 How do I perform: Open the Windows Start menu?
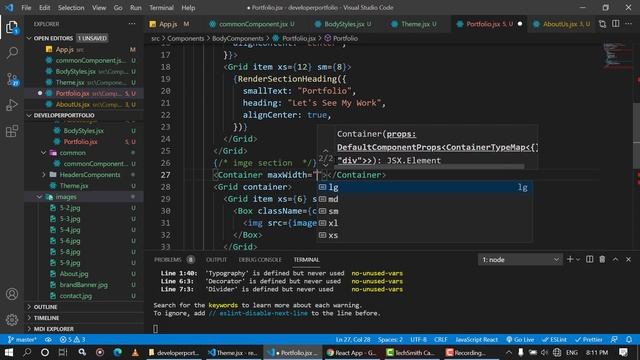(x=9, y=352)
